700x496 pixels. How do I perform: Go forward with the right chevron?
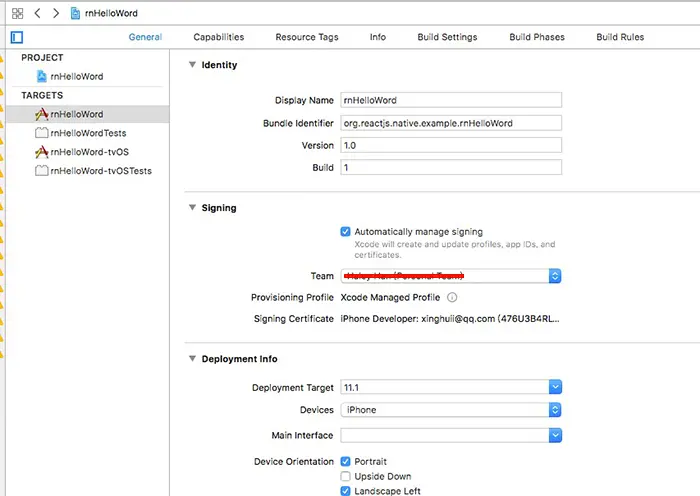(x=56, y=13)
